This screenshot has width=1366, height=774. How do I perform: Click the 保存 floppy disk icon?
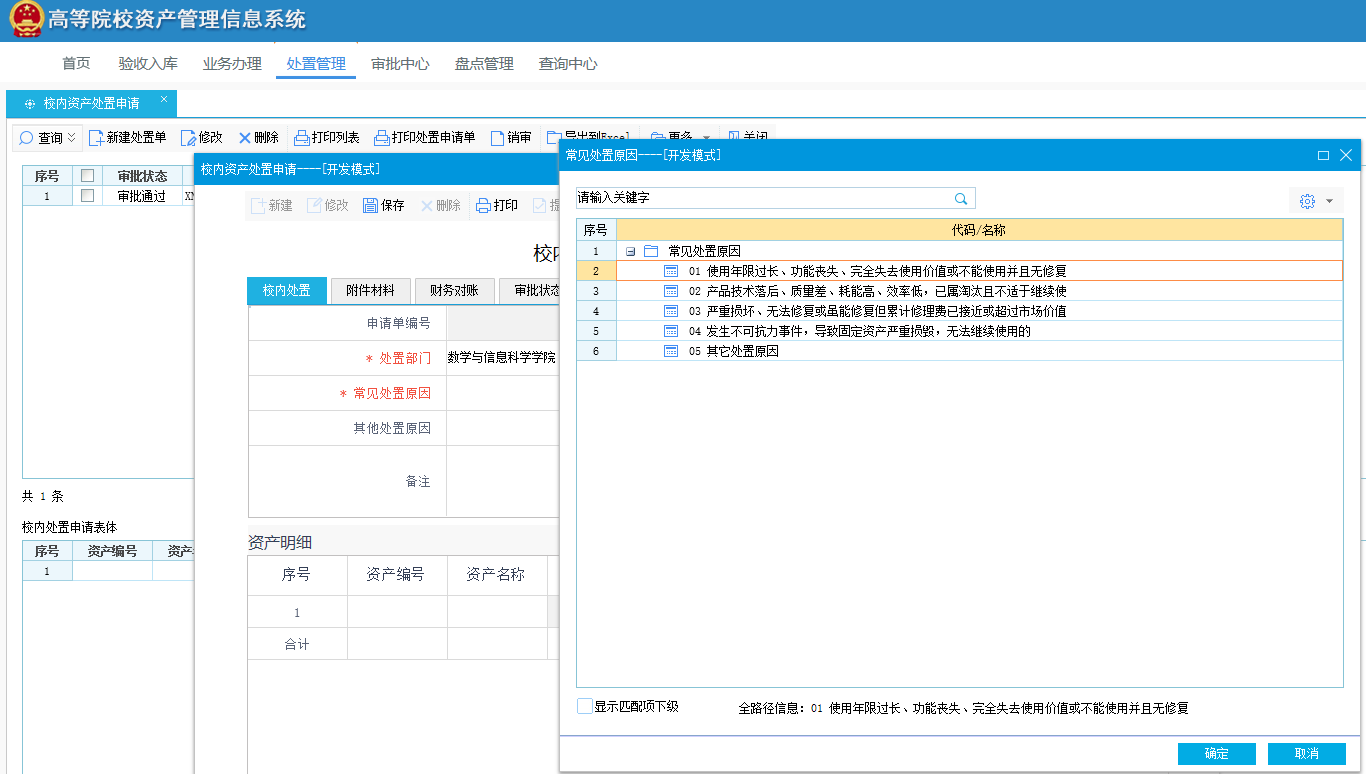point(370,206)
